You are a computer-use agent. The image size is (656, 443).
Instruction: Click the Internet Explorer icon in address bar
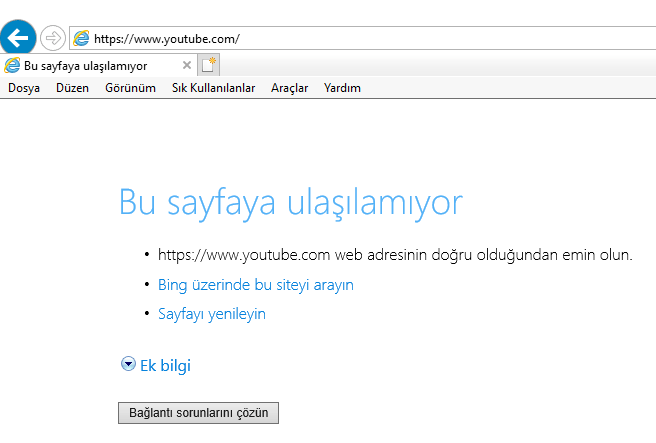click(x=81, y=38)
